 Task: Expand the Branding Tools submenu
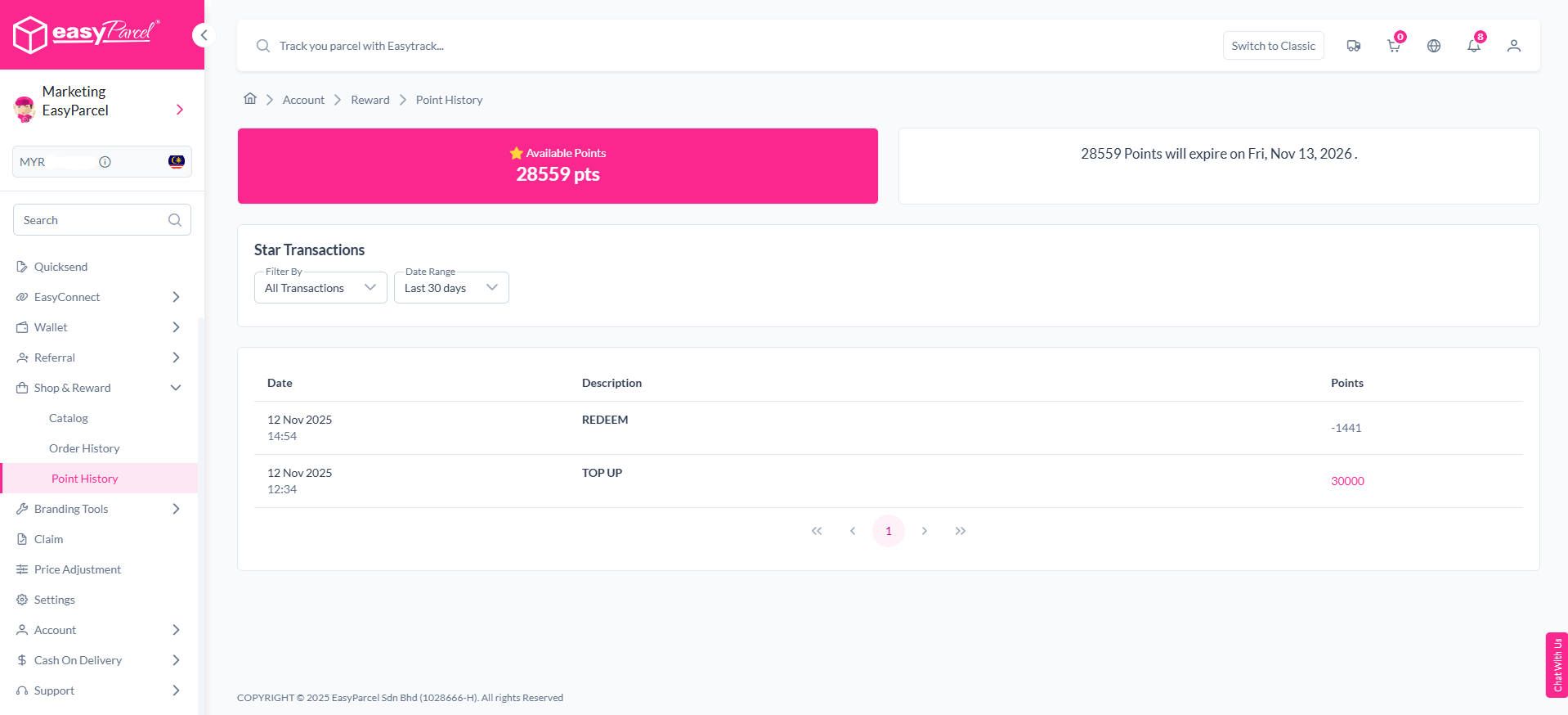click(176, 509)
